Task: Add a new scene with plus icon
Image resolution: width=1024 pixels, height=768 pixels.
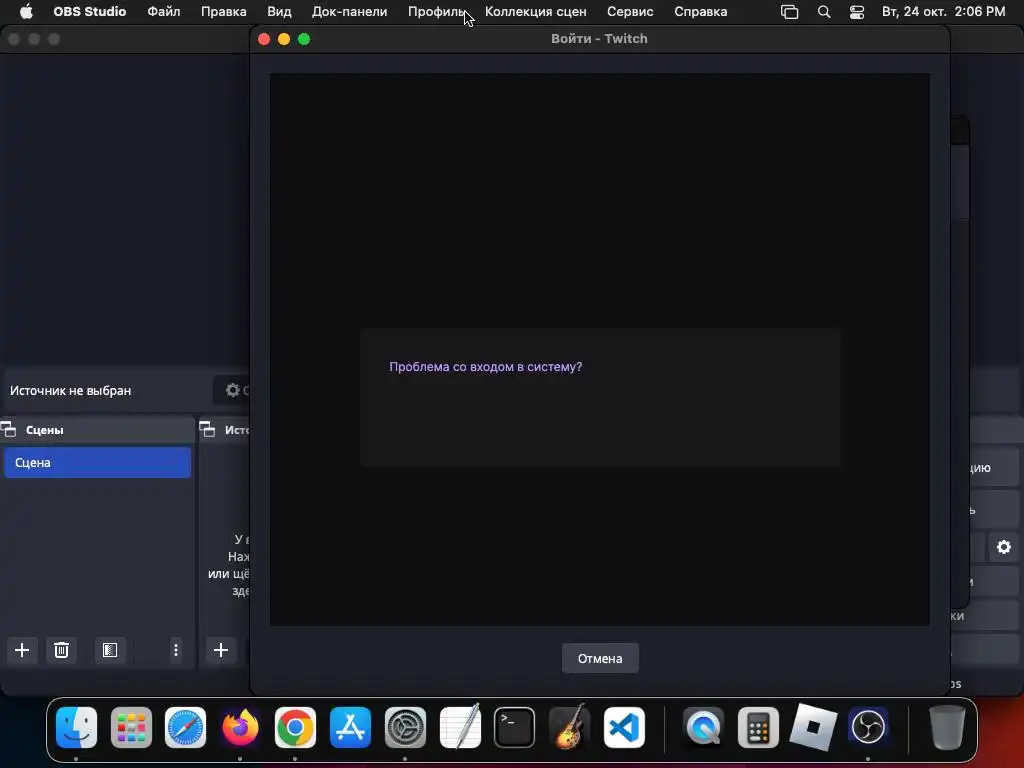Action: pyautogui.click(x=22, y=650)
